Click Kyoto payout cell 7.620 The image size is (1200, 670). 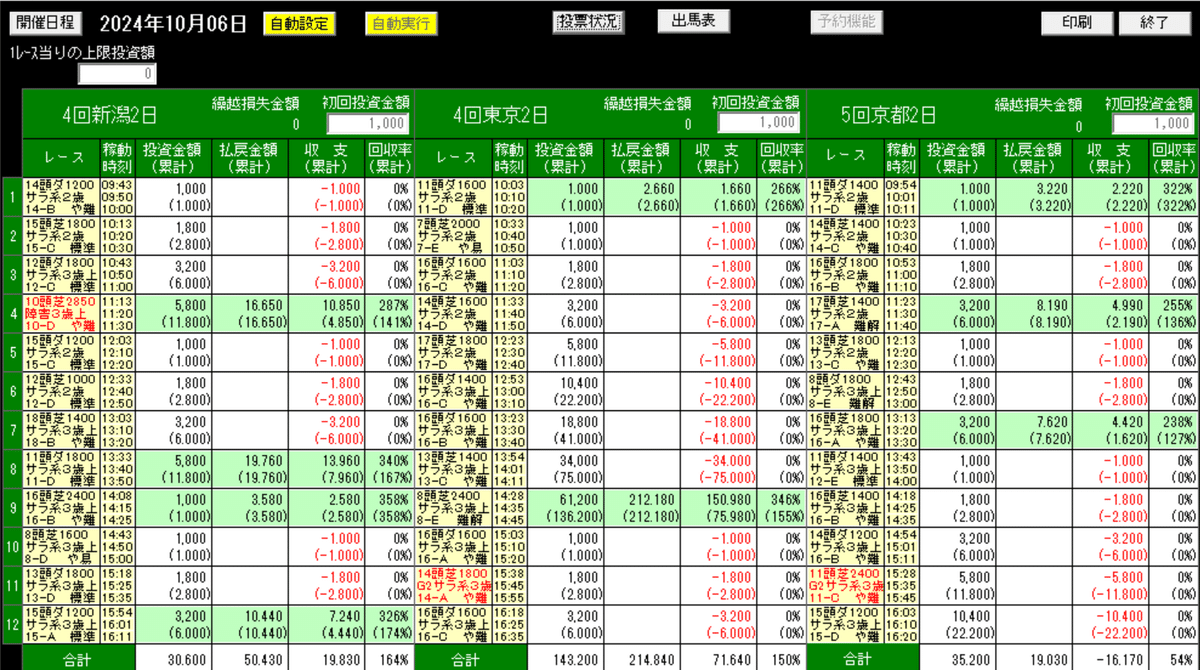point(1034,430)
